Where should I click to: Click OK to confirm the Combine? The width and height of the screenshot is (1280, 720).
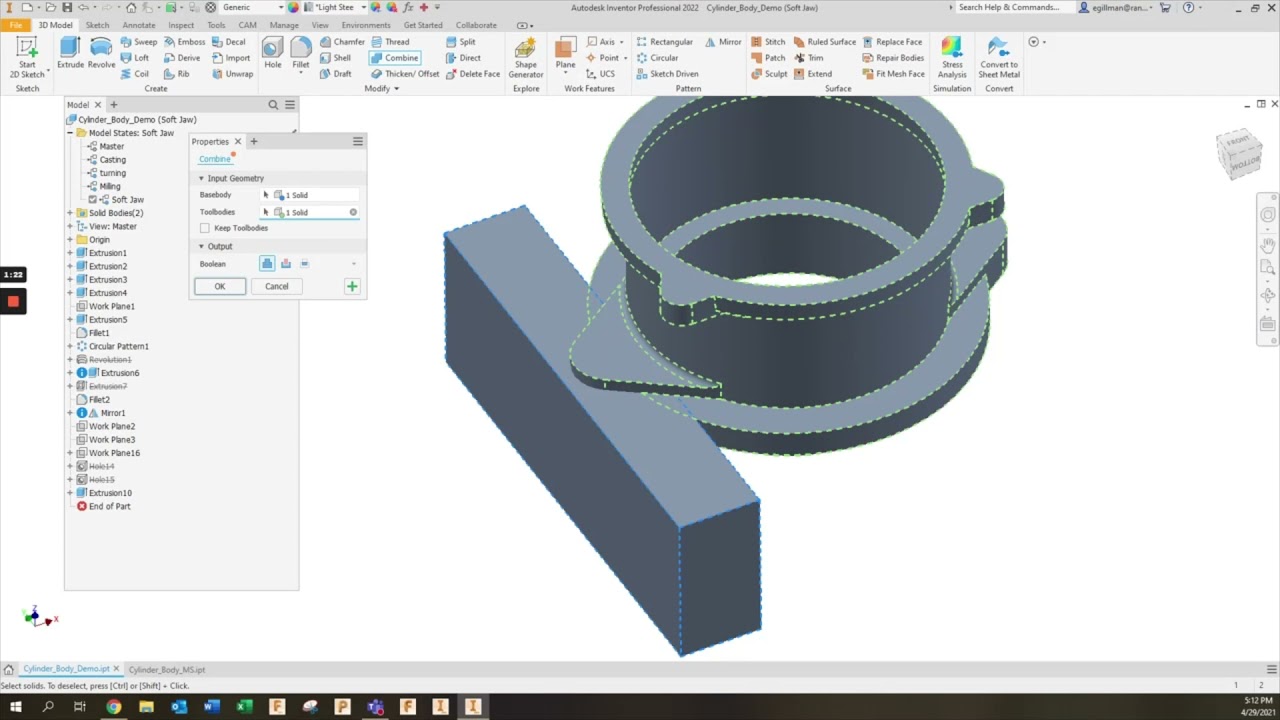click(x=219, y=286)
